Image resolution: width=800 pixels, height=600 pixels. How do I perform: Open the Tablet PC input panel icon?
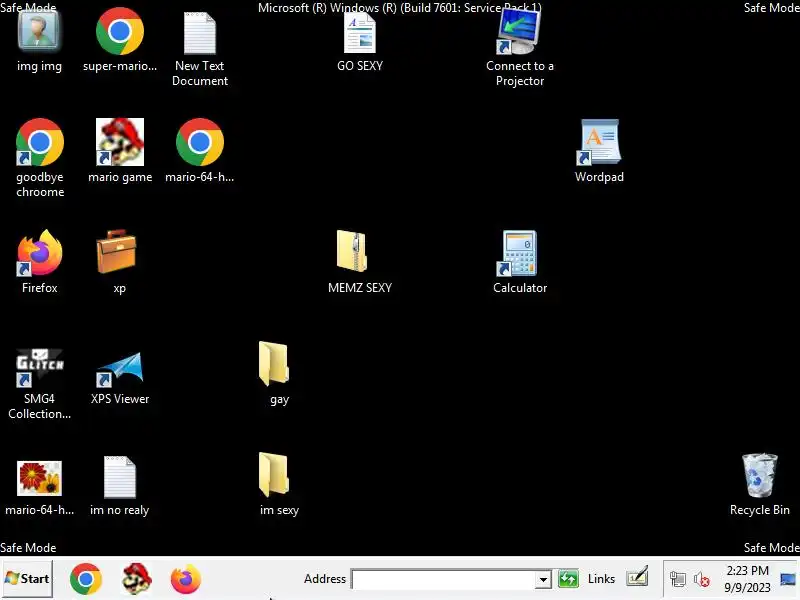tap(637, 578)
